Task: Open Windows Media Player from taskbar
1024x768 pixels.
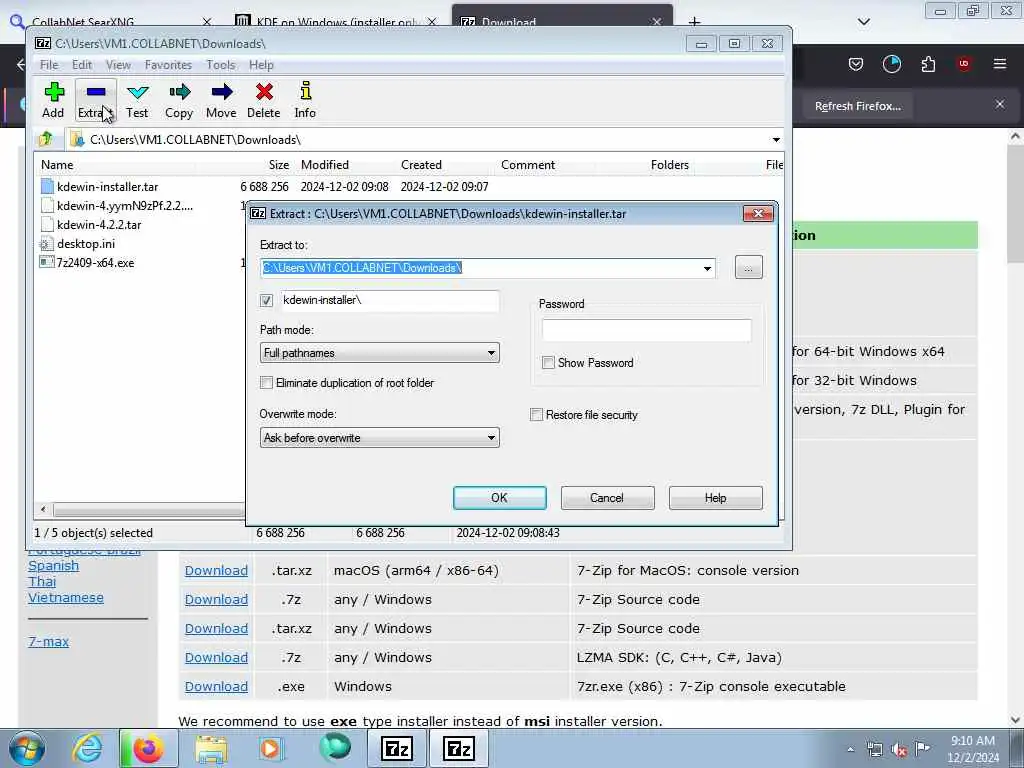Action: pyautogui.click(x=271, y=749)
